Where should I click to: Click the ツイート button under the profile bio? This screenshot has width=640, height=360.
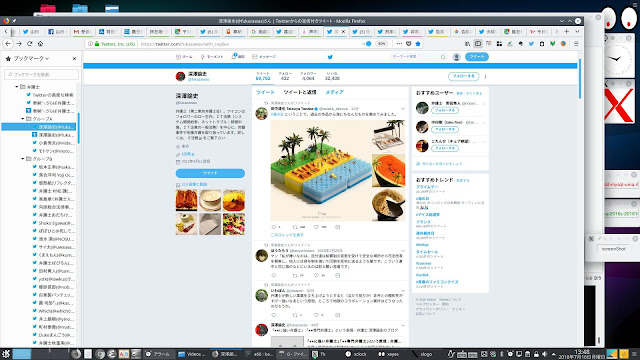pyautogui.click(x=210, y=173)
